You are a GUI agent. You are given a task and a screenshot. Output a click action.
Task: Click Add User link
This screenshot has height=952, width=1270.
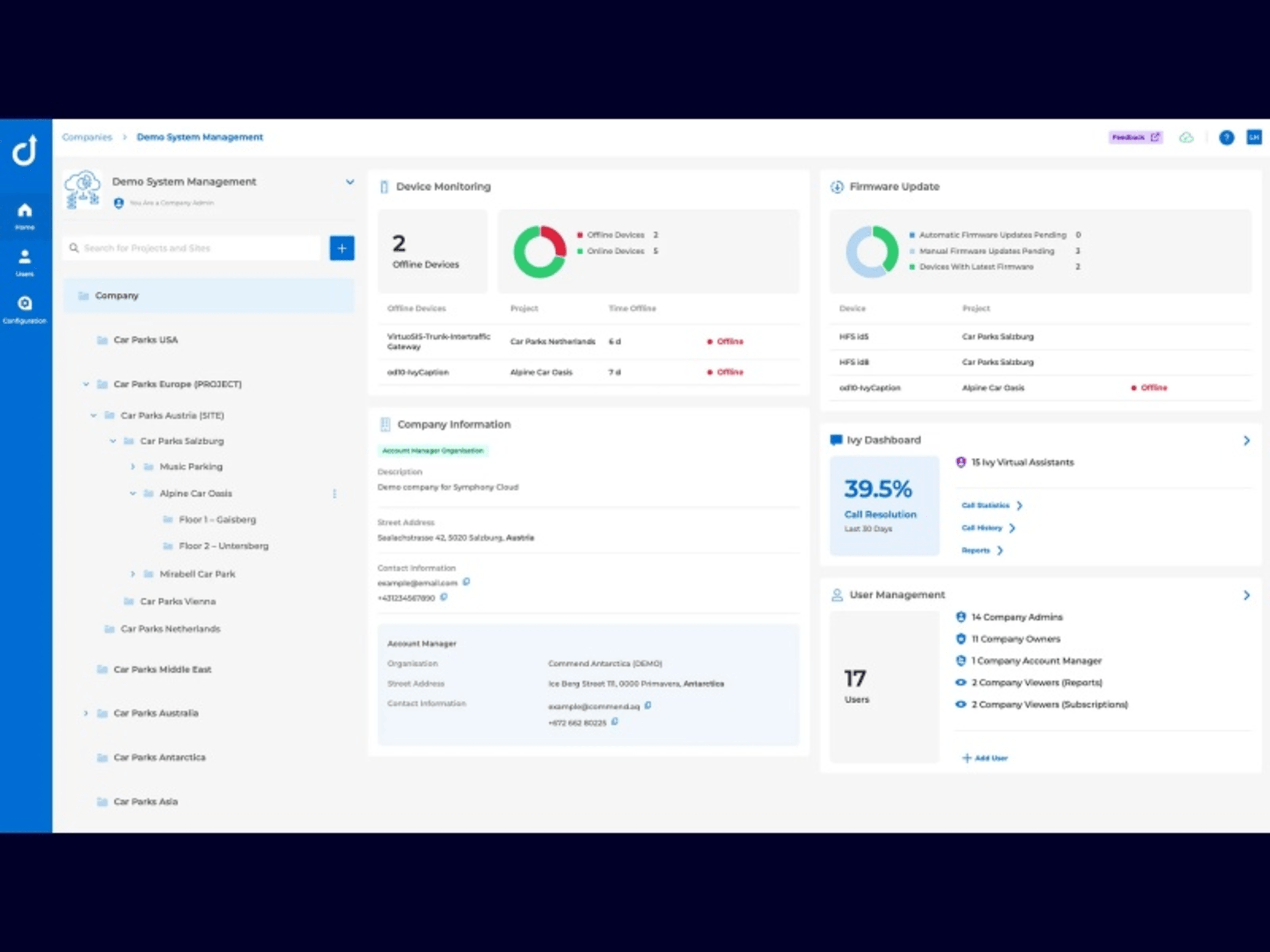(985, 759)
